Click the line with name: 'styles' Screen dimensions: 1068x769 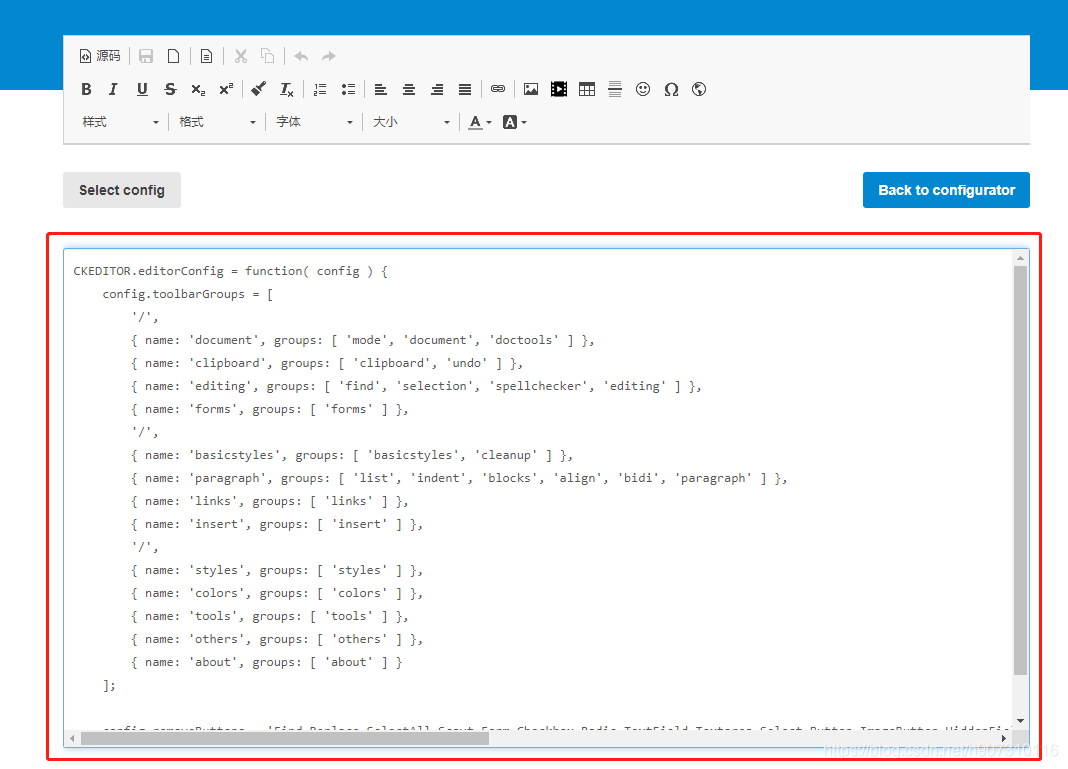[277, 570]
